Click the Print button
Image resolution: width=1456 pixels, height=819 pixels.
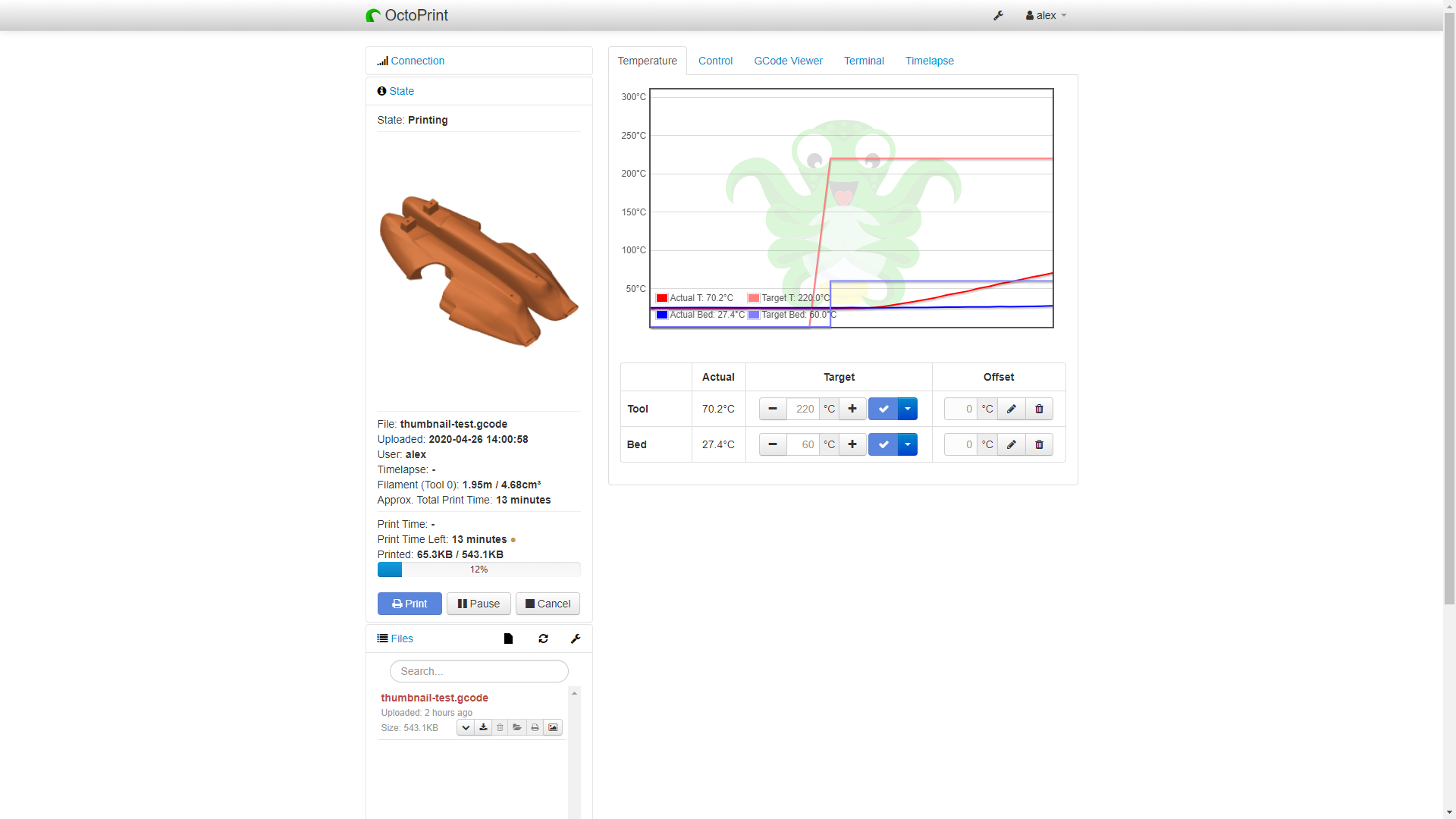pos(409,604)
